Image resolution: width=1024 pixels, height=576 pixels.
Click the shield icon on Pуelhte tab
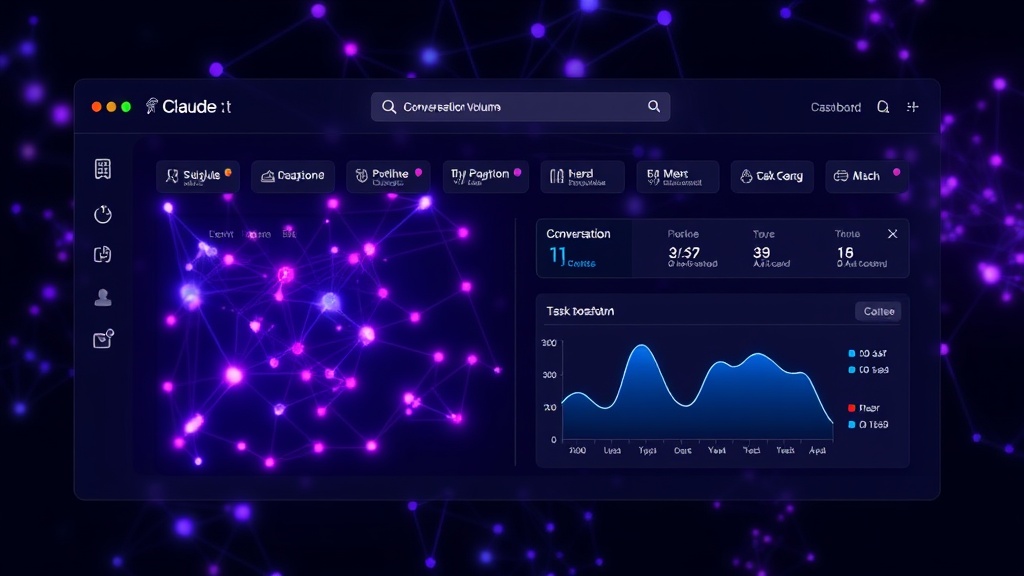(361, 176)
